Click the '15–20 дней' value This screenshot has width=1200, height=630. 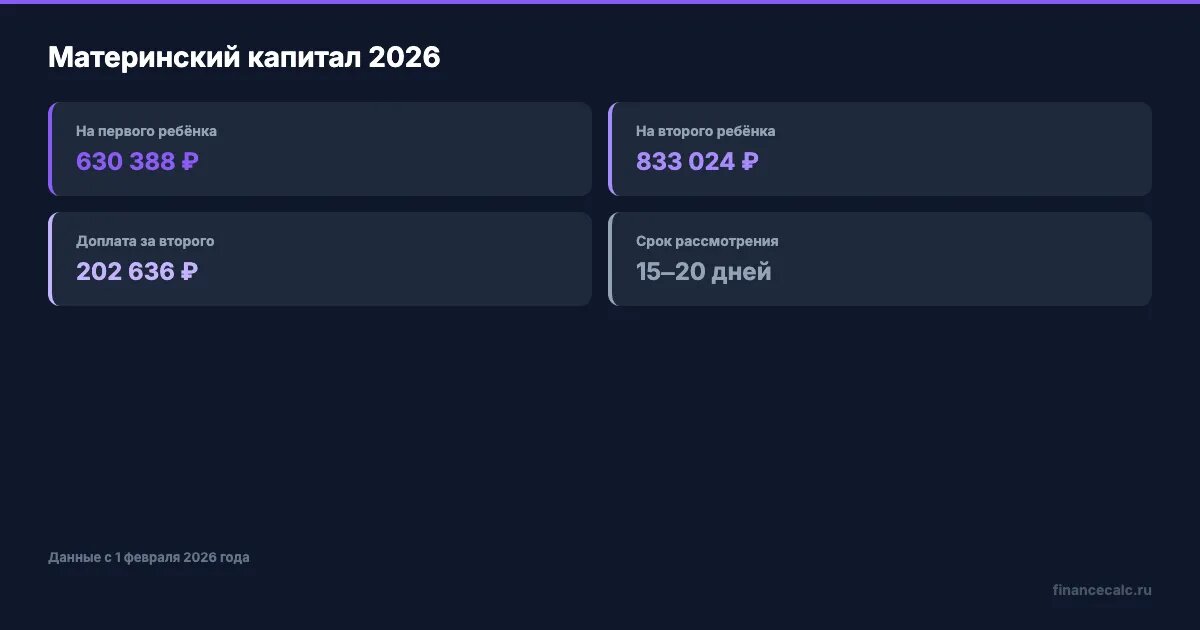704,271
